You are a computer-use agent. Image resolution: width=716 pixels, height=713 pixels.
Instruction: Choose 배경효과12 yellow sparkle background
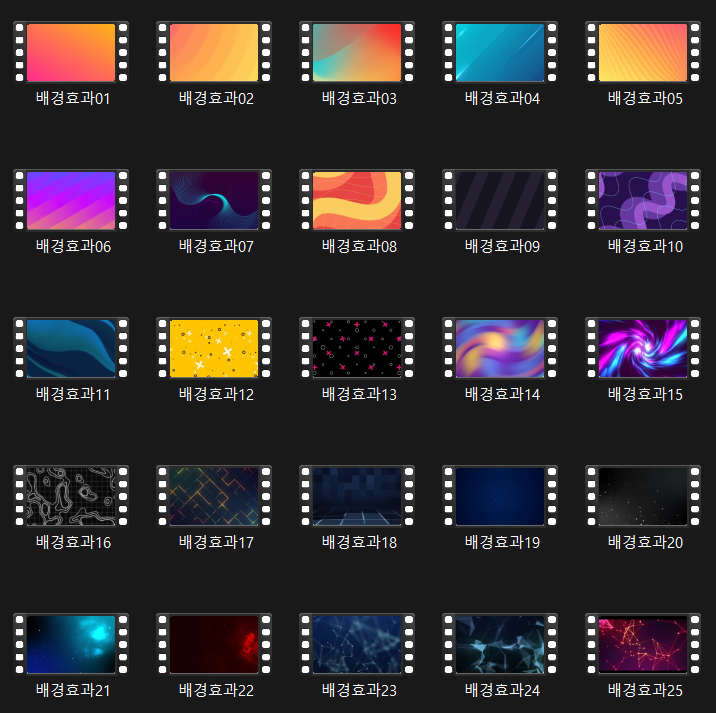pos(214,348)
